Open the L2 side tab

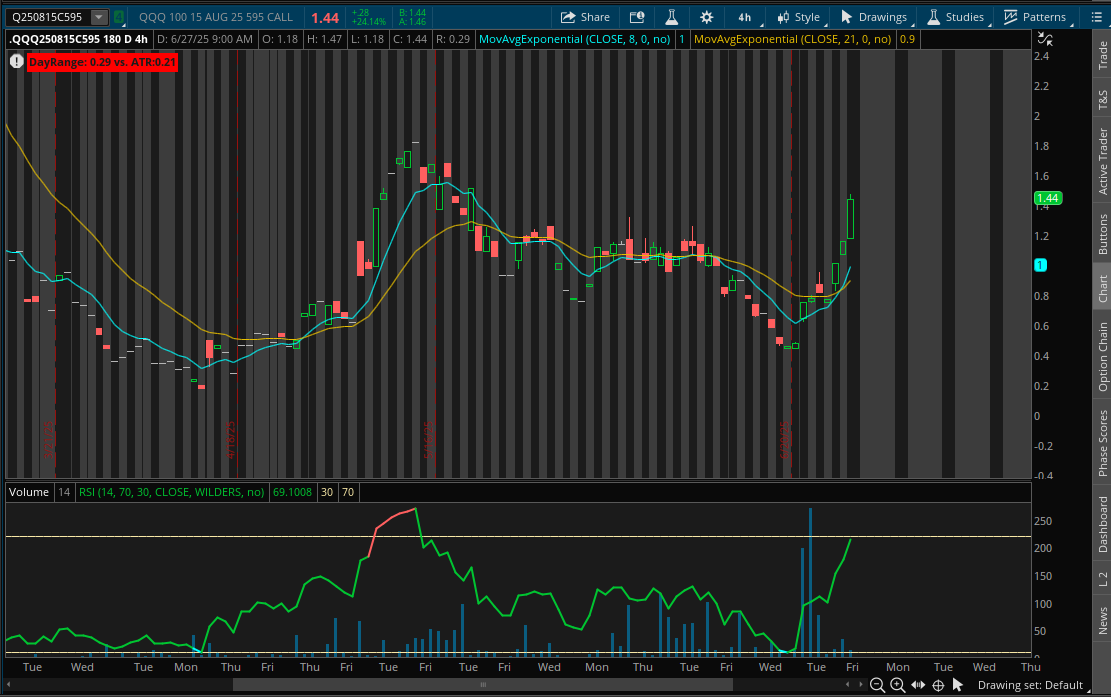[1102, 579]
